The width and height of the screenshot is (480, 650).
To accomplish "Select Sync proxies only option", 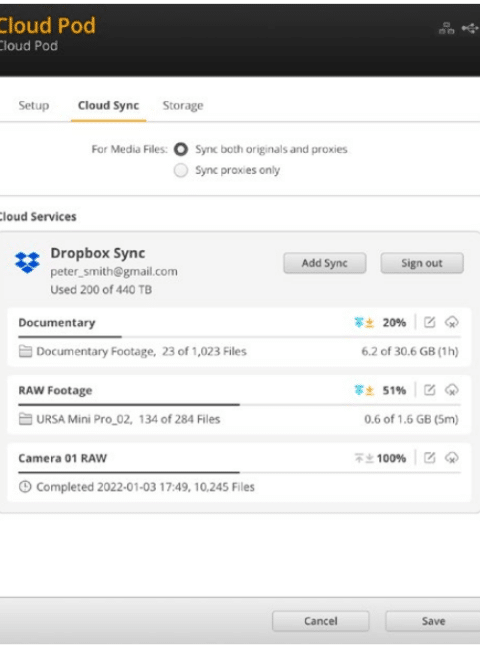I will coord(181,170).
